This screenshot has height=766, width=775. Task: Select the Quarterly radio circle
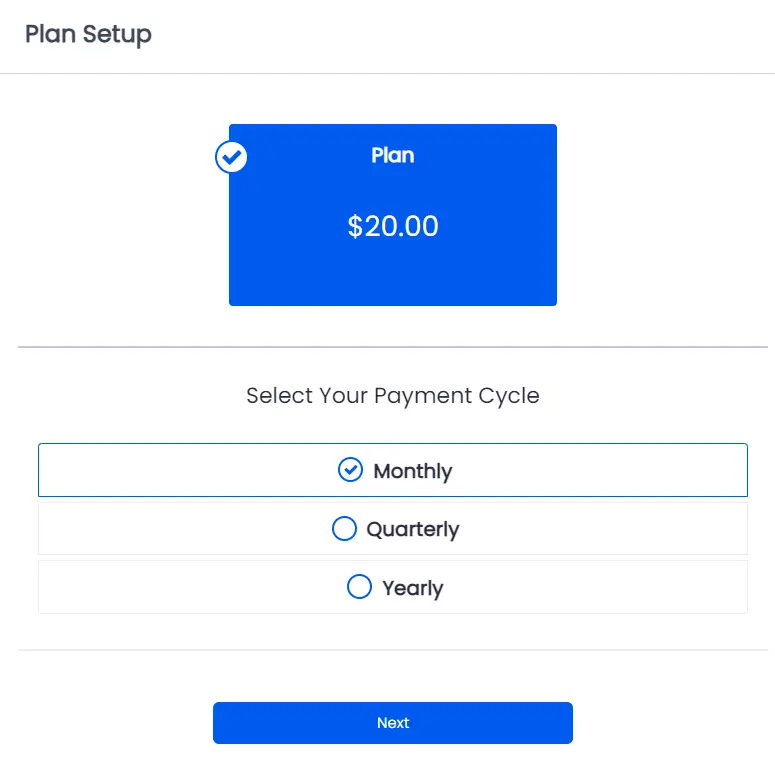344,528
